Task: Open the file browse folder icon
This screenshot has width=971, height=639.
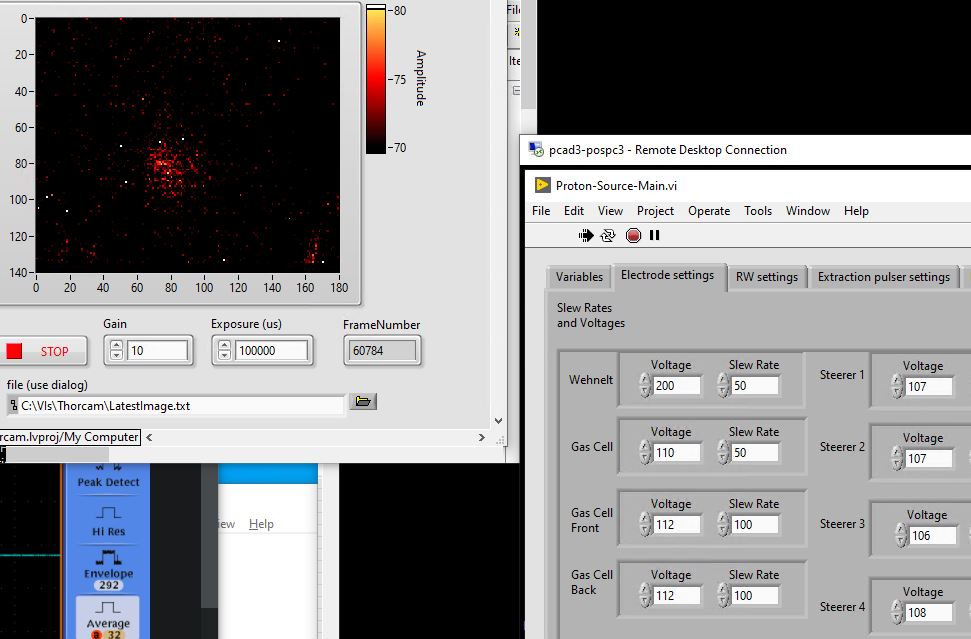Action: pyautogui.click(x=363, y=402)
